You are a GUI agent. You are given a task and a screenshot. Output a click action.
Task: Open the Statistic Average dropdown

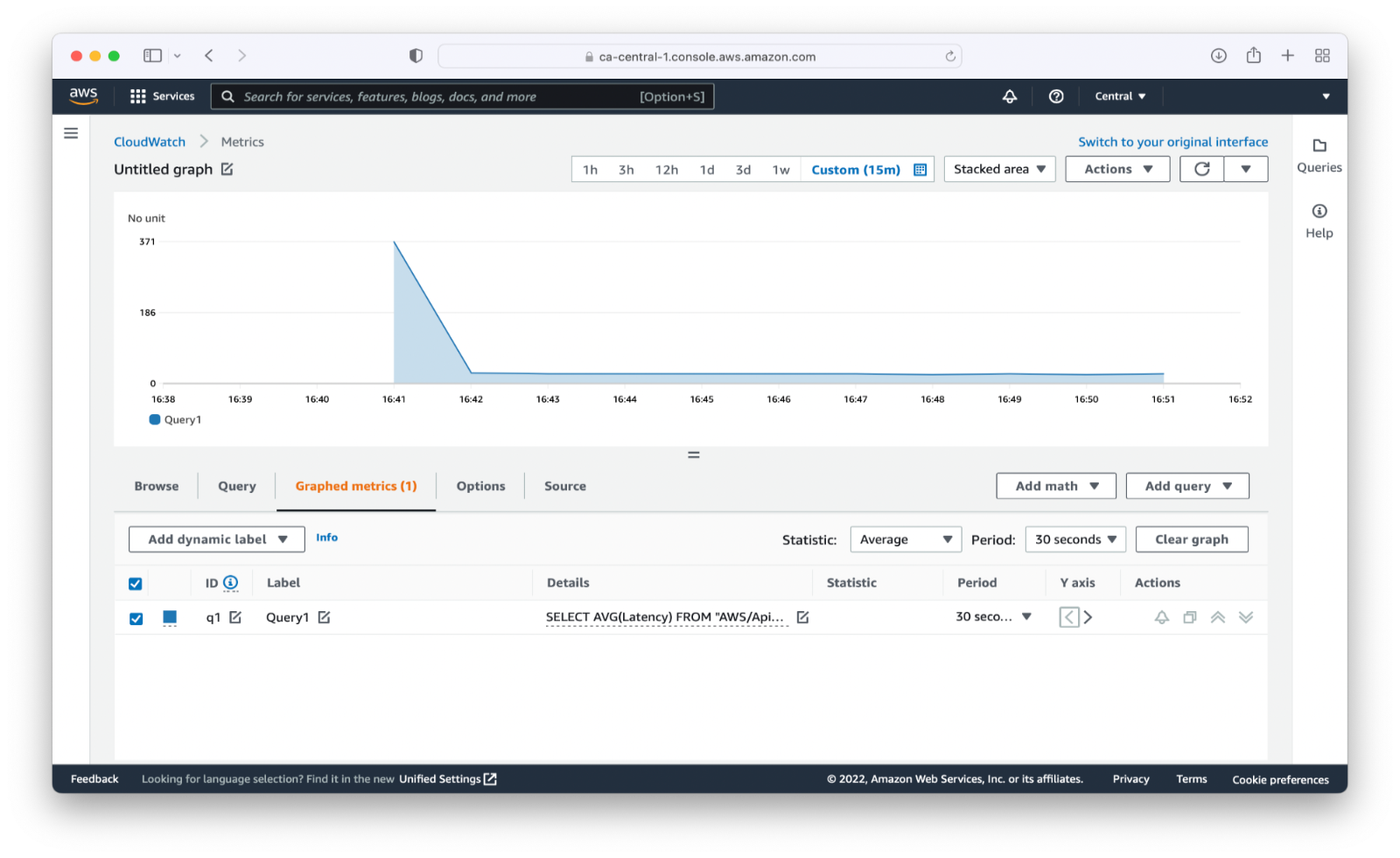(x=906, y=539)
